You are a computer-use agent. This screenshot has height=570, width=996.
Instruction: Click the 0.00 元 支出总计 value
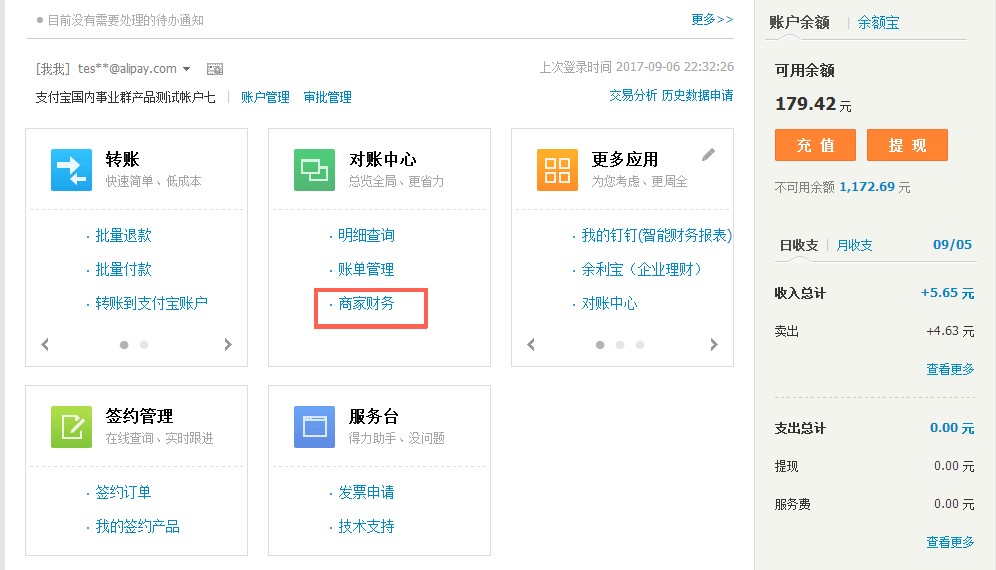[x=952, y=428]
